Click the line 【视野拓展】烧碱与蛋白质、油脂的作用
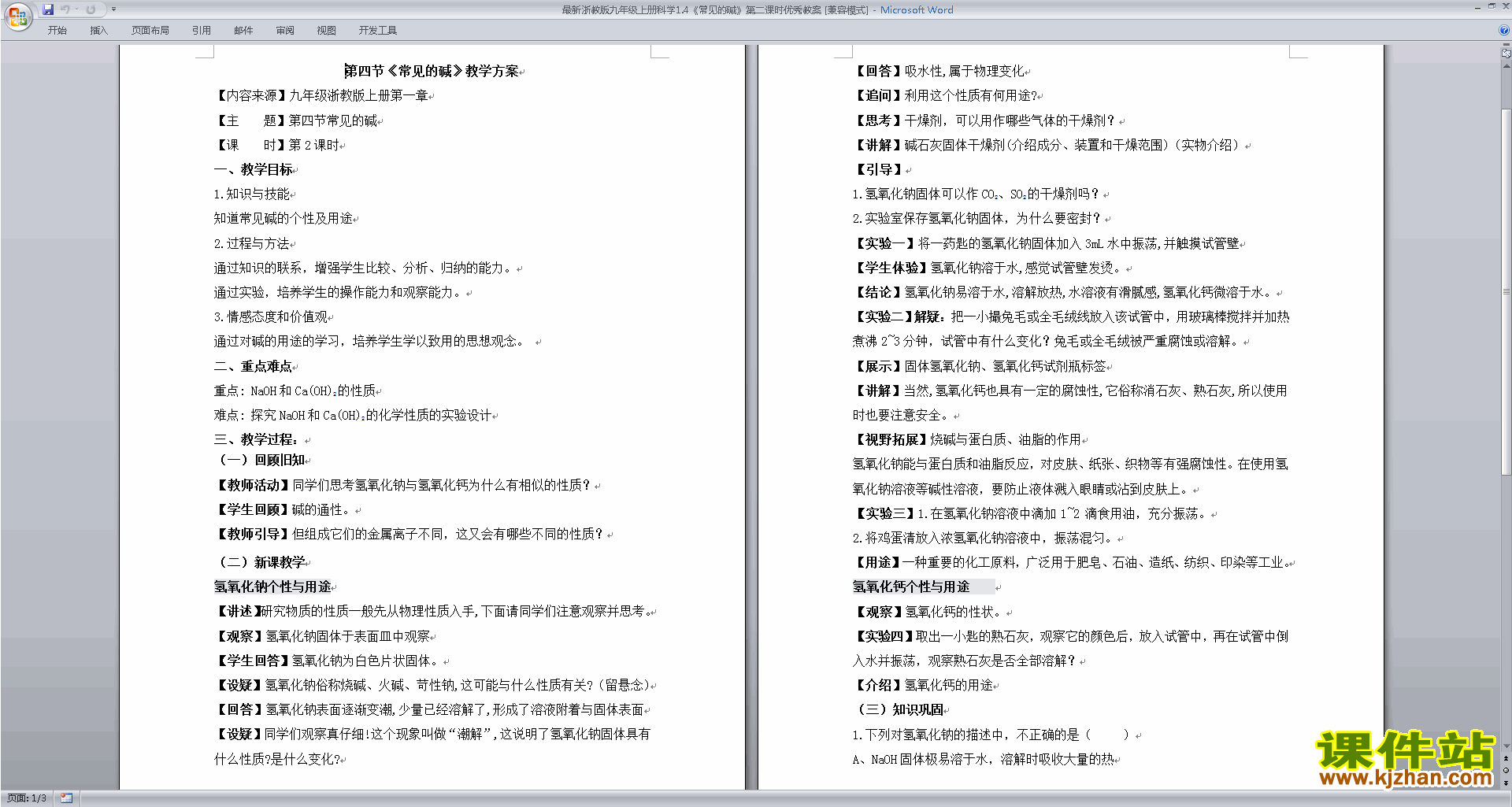Screen dimensions: 1512x807 [x=967, y=439]
